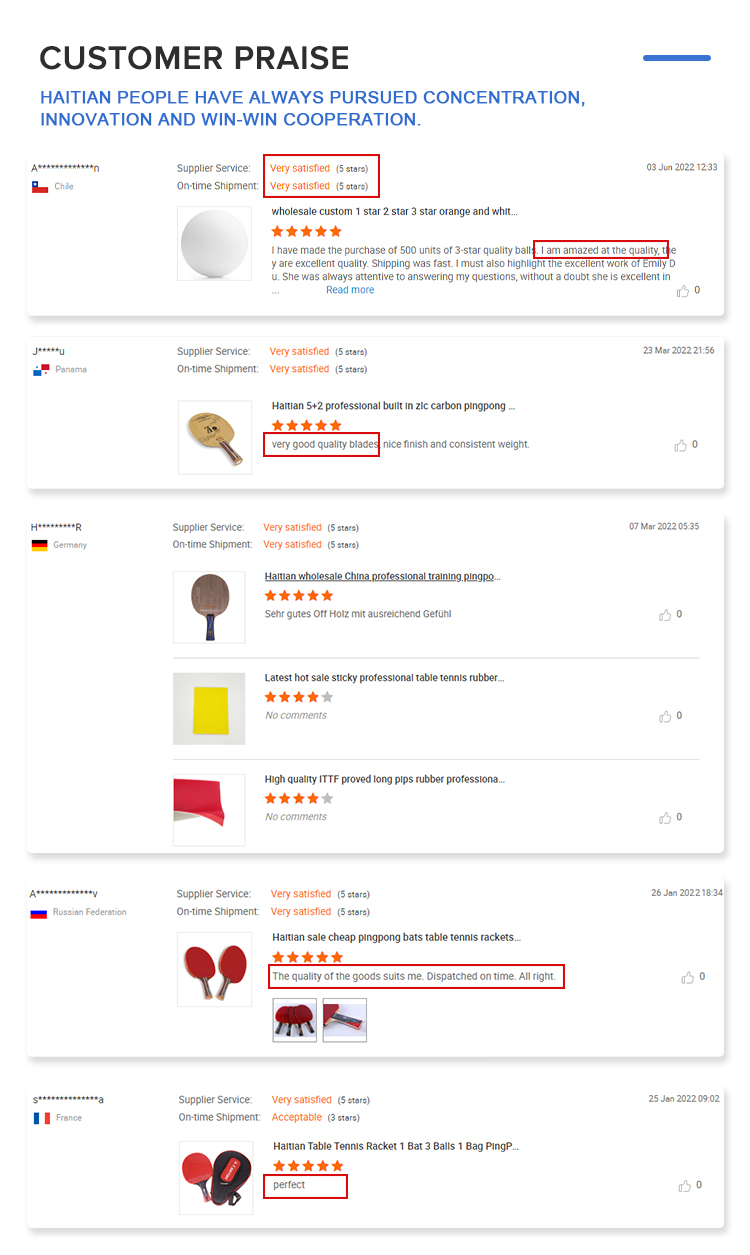Open the white ping pong ball thumbnail
This screenshot has width=750, height=1255.
(x=214, y=243)
